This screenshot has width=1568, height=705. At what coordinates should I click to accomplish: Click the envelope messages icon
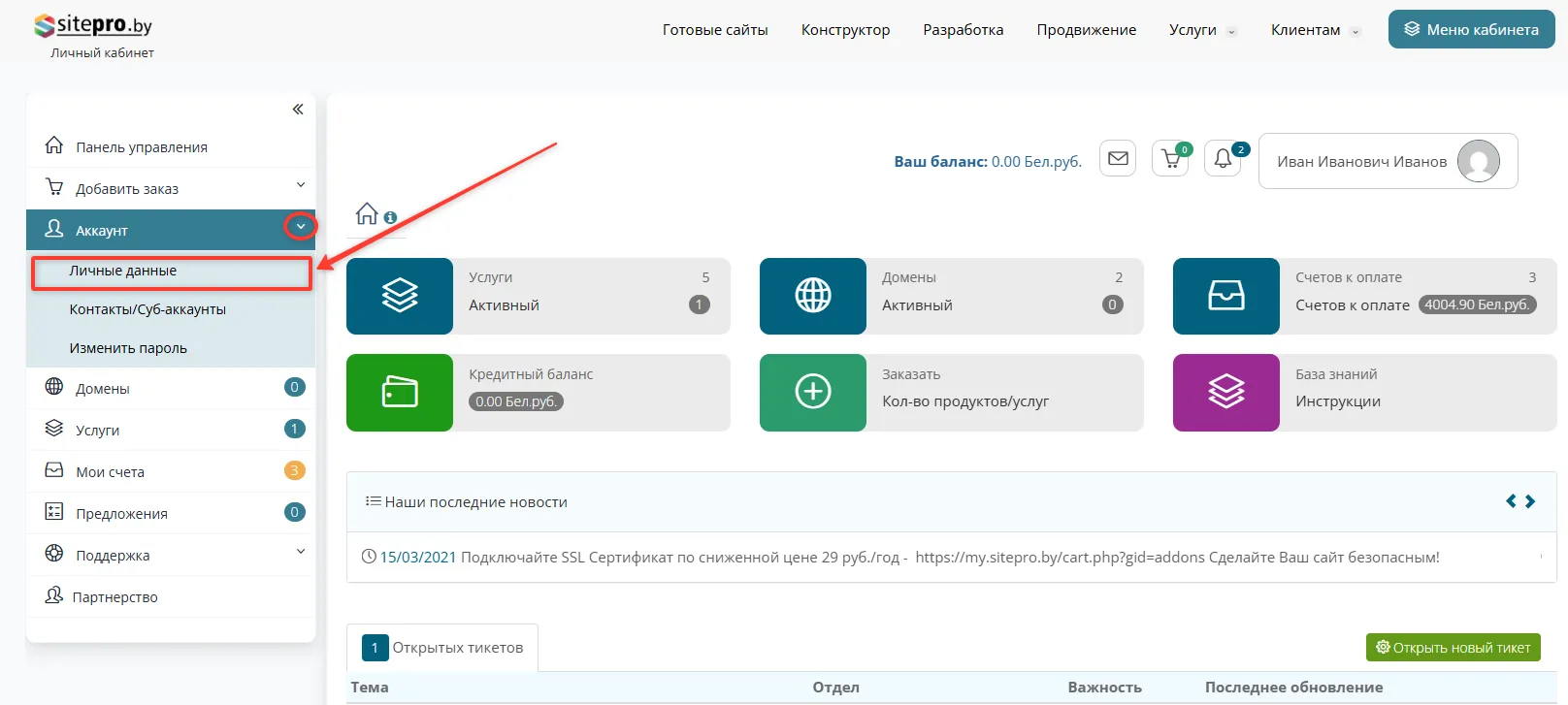[x=1118, y=159]
